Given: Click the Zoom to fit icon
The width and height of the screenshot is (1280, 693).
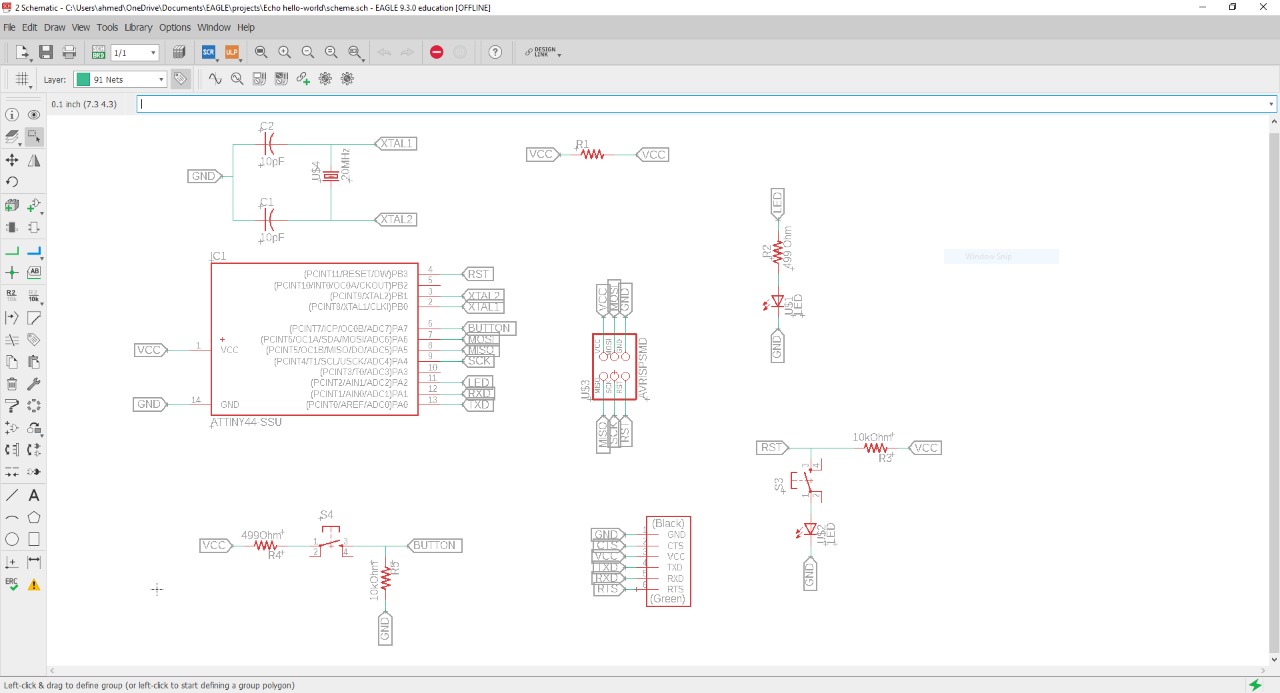Looking at the screenshot, I should [x=261, y=52].
